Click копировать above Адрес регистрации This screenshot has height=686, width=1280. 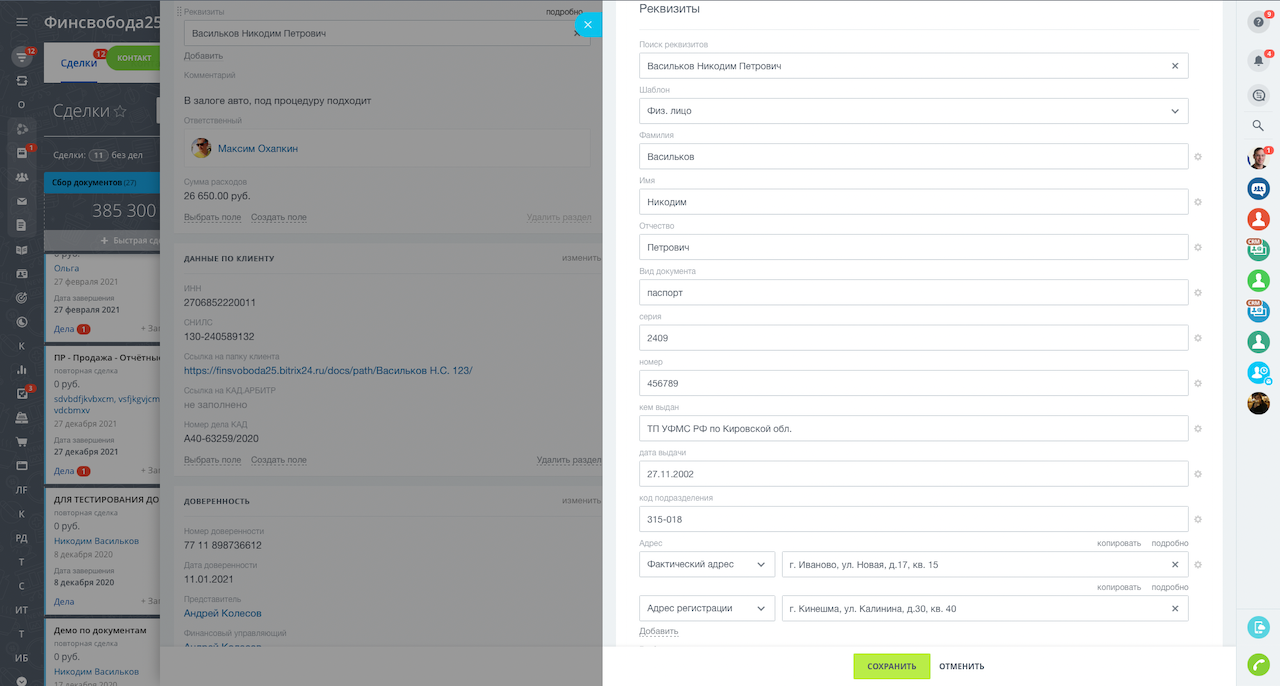click(1118, 587)
